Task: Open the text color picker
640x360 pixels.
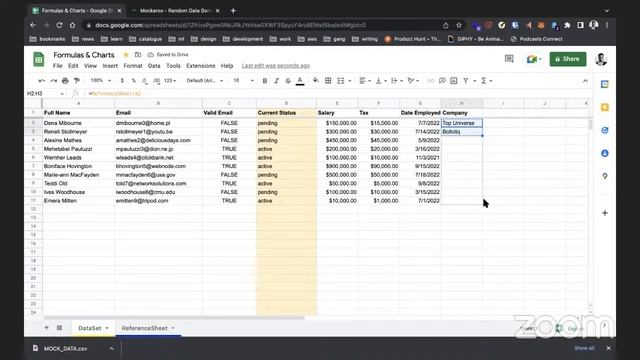Action: tap(300, 81)
